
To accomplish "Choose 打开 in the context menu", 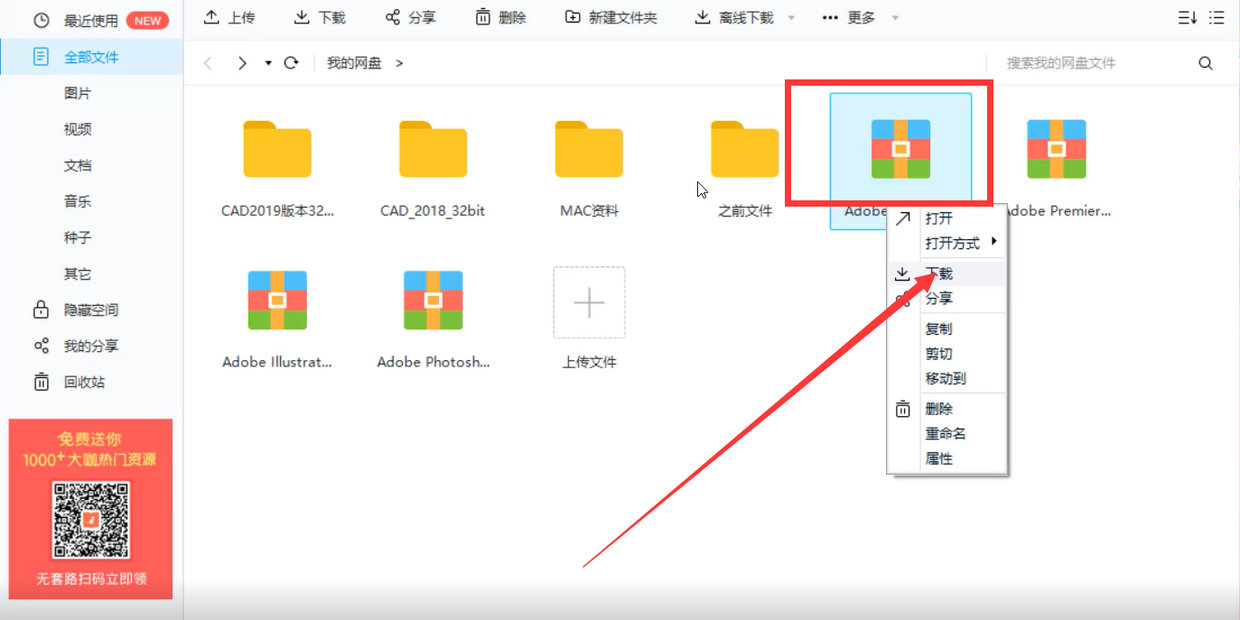I will [x=946, y=218].
